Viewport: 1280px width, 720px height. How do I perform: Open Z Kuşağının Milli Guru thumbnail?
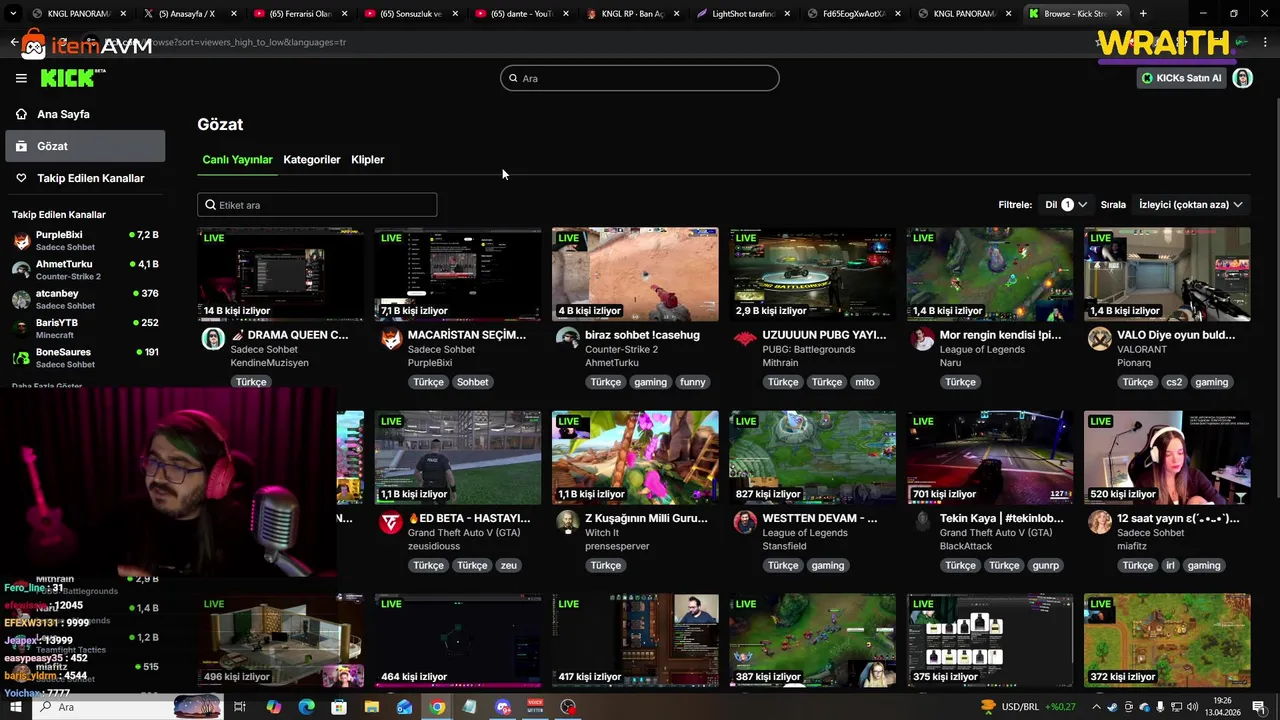[635, 457]
